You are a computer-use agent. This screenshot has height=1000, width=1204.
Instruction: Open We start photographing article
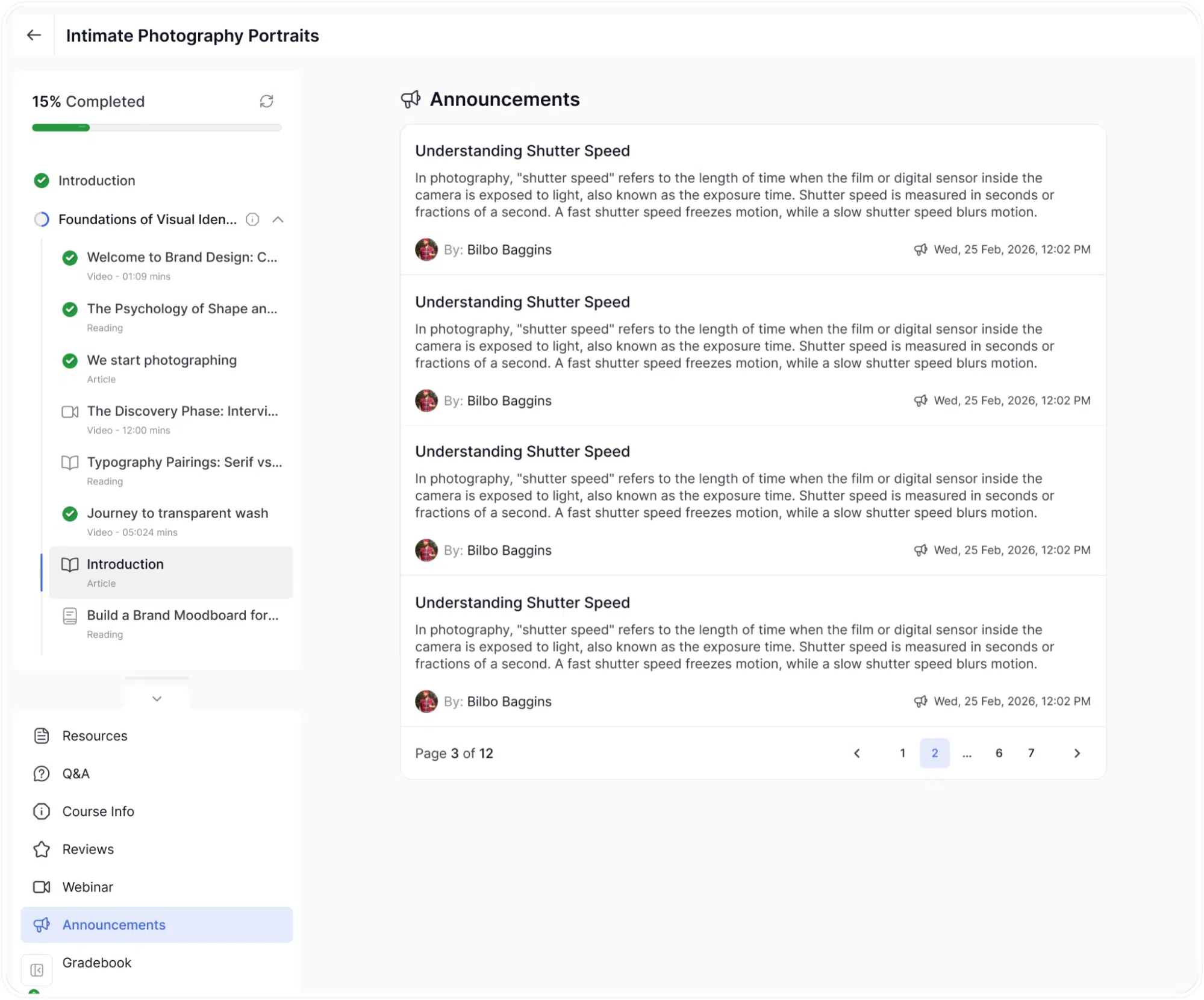[x=161, y=360]
